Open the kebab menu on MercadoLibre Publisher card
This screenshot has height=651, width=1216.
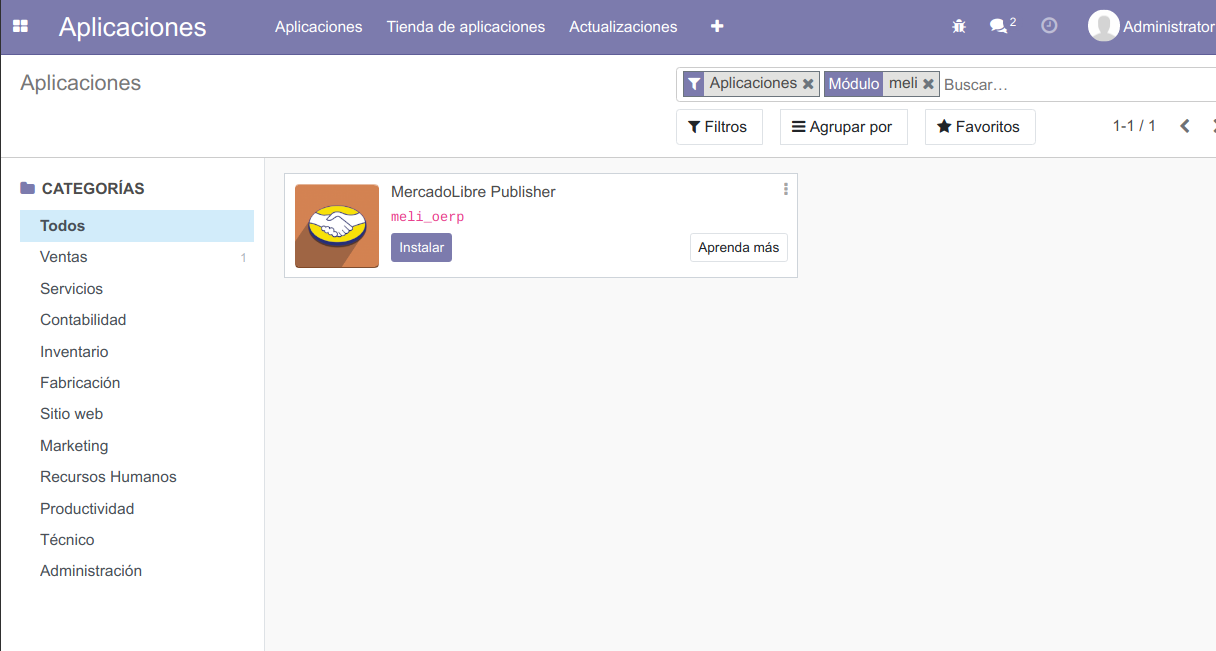pyautogui.click(x=785, y=189)
